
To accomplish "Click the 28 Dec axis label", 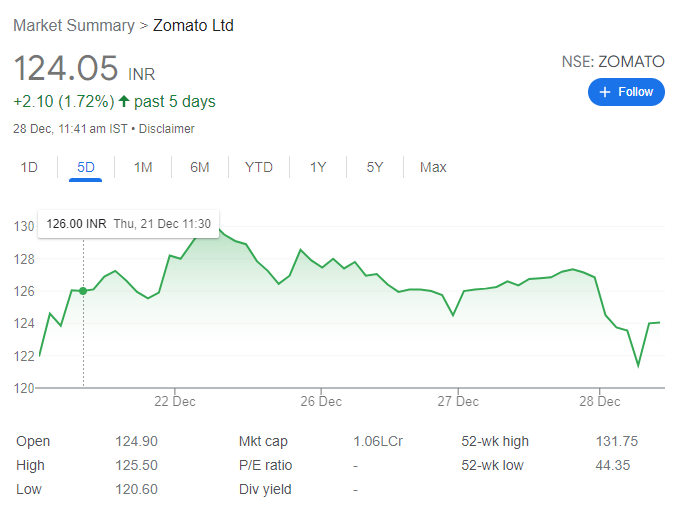I will (599, 402).
